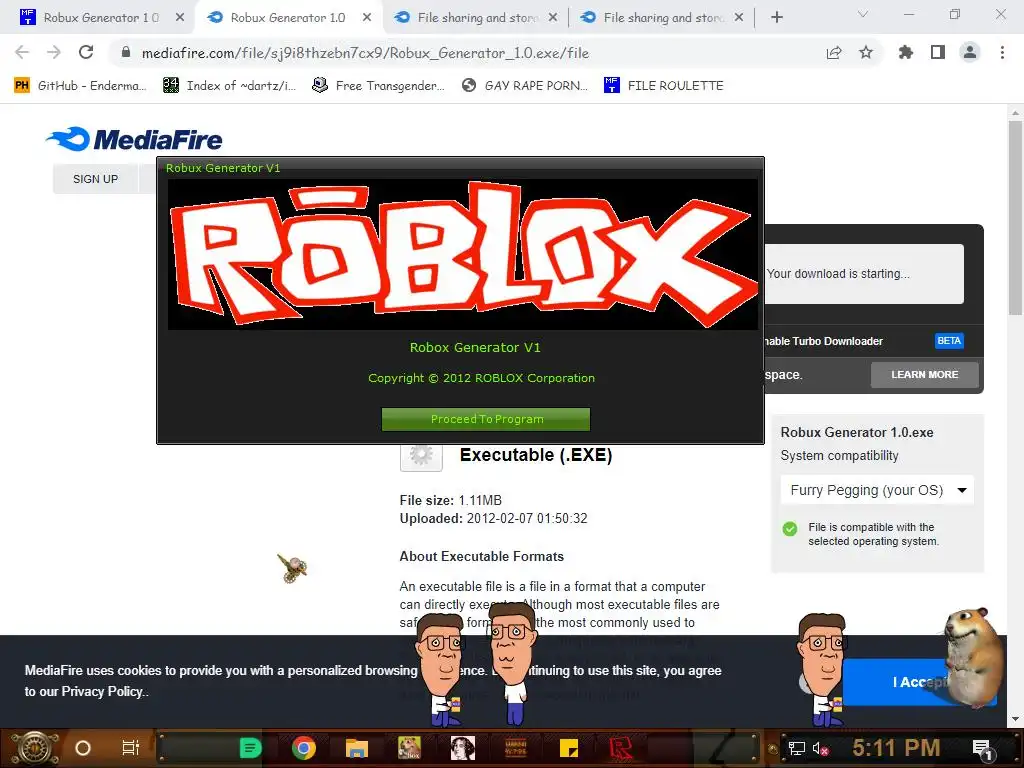Accept cookies with I Accept button
The image size is (1024, 768).
tap(920, 682)
